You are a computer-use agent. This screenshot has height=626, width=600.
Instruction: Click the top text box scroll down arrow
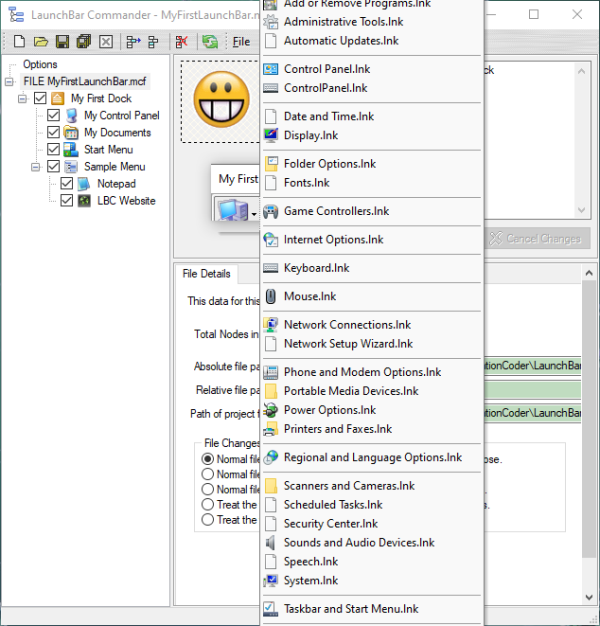coord(581,210)
